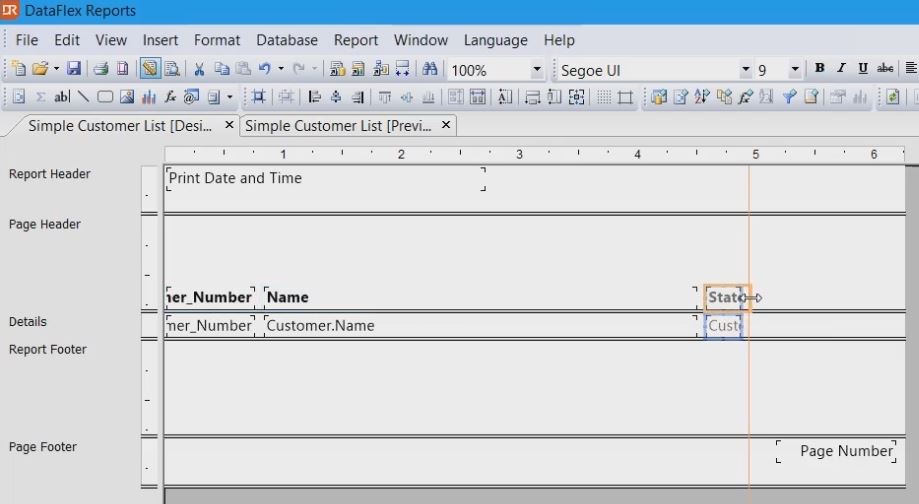Click the Print icon in the toolbar
The image size is (919, 504).
tap(100, 69)
